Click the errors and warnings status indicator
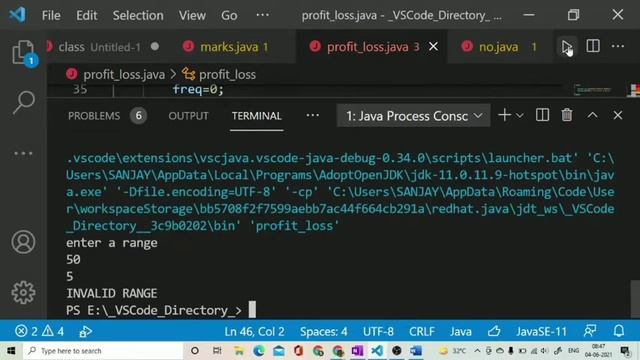This screenshot has width=640, height=360. 39,331
